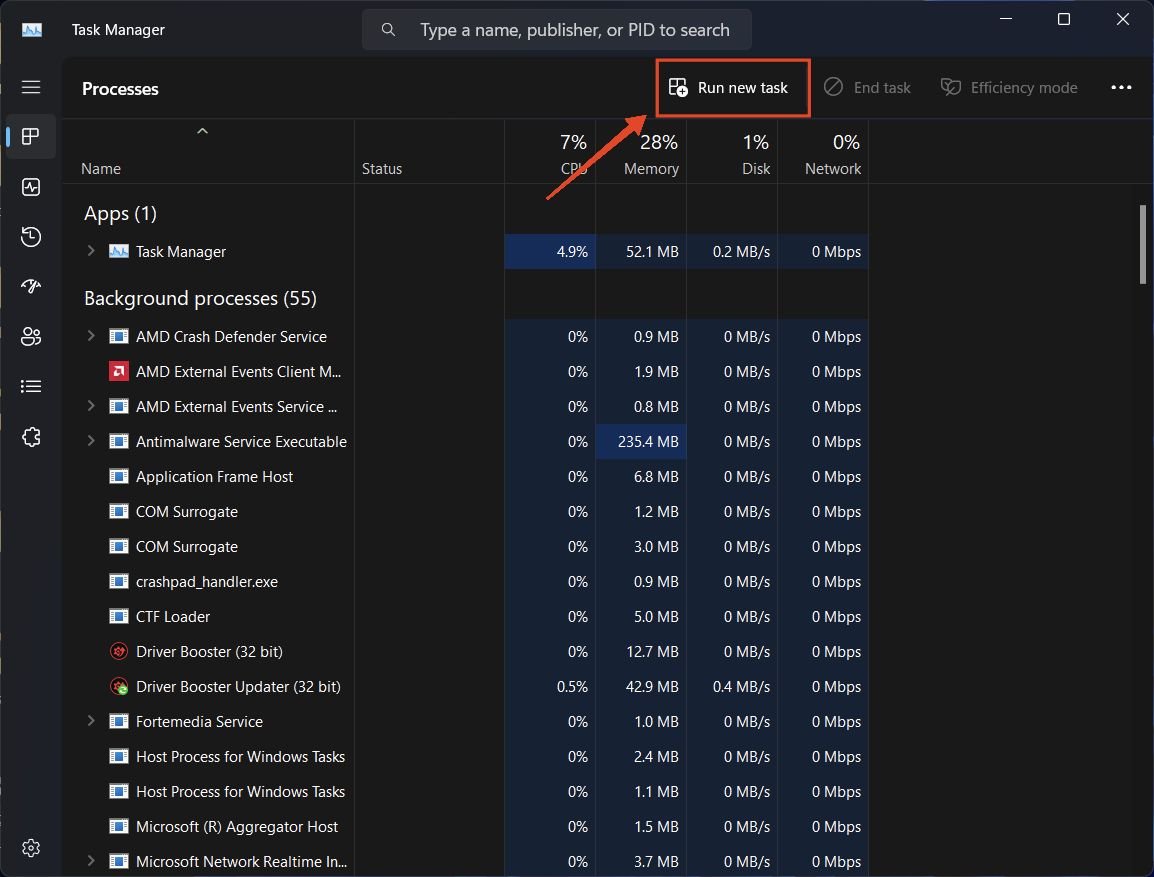Open Task Manager settings gear
1154x877 pixels.
31,848
